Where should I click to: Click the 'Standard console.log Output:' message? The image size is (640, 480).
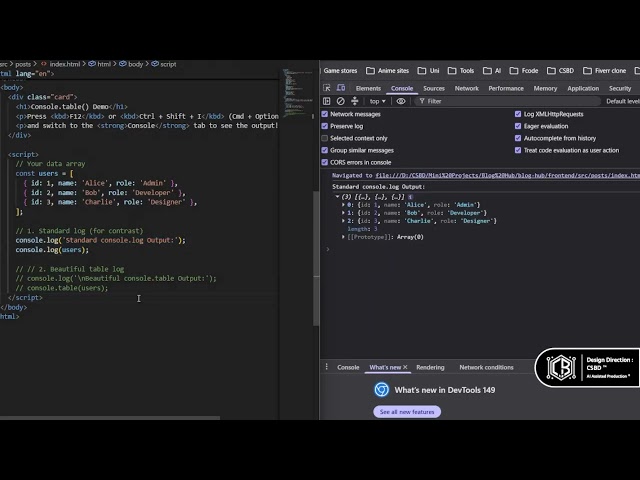point(378,187)
